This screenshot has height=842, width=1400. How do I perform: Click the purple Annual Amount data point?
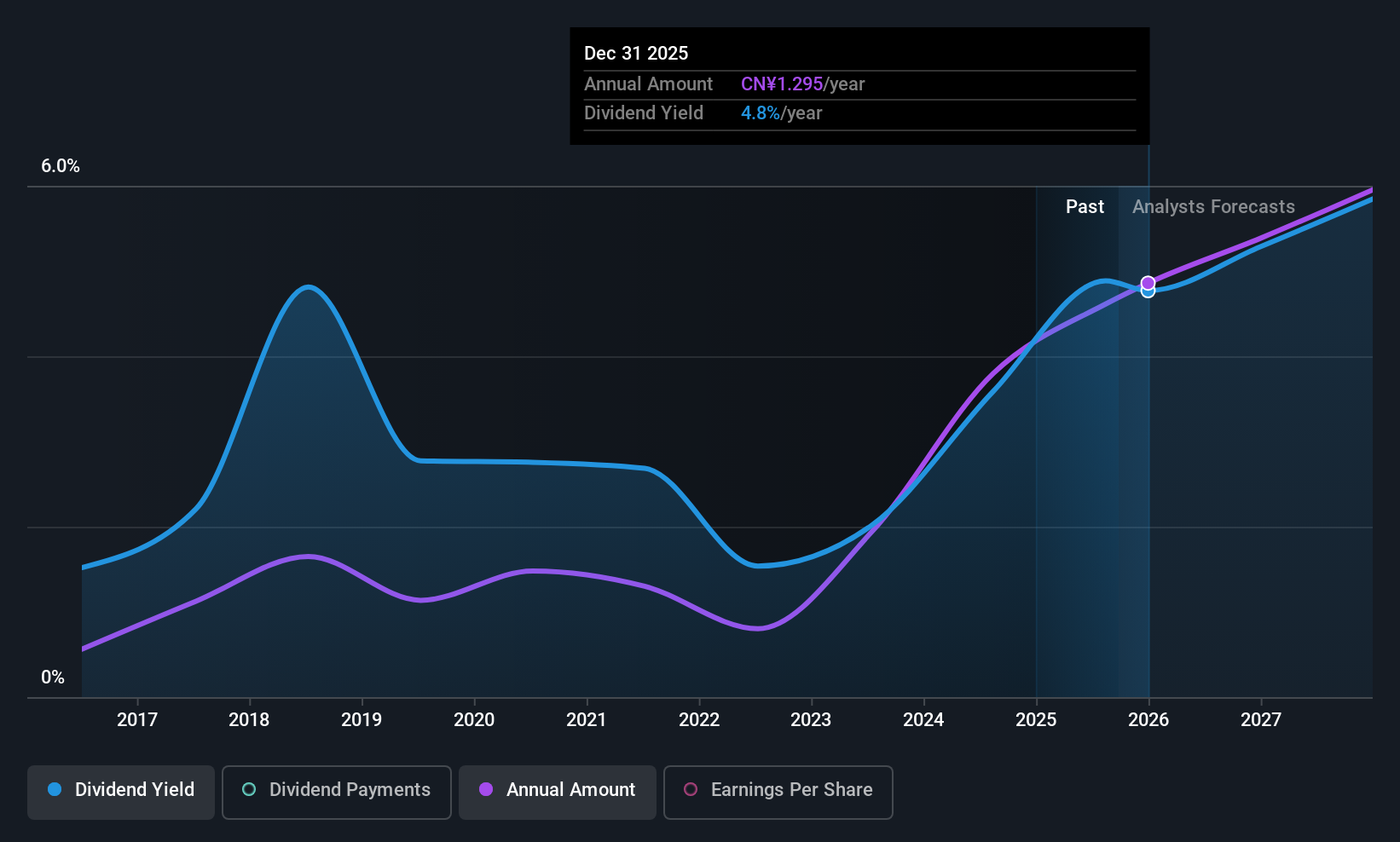click(x=1148, y=283)
